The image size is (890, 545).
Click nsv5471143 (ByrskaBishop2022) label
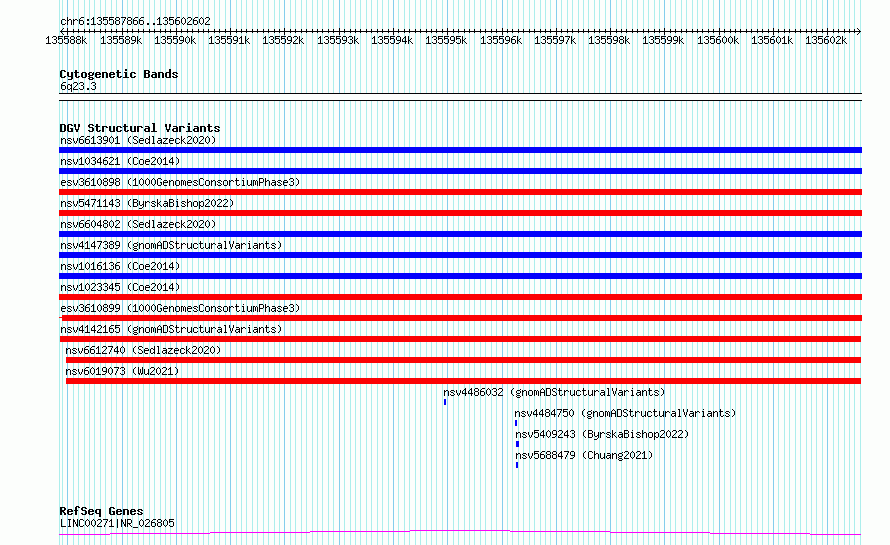pos(147,203)
